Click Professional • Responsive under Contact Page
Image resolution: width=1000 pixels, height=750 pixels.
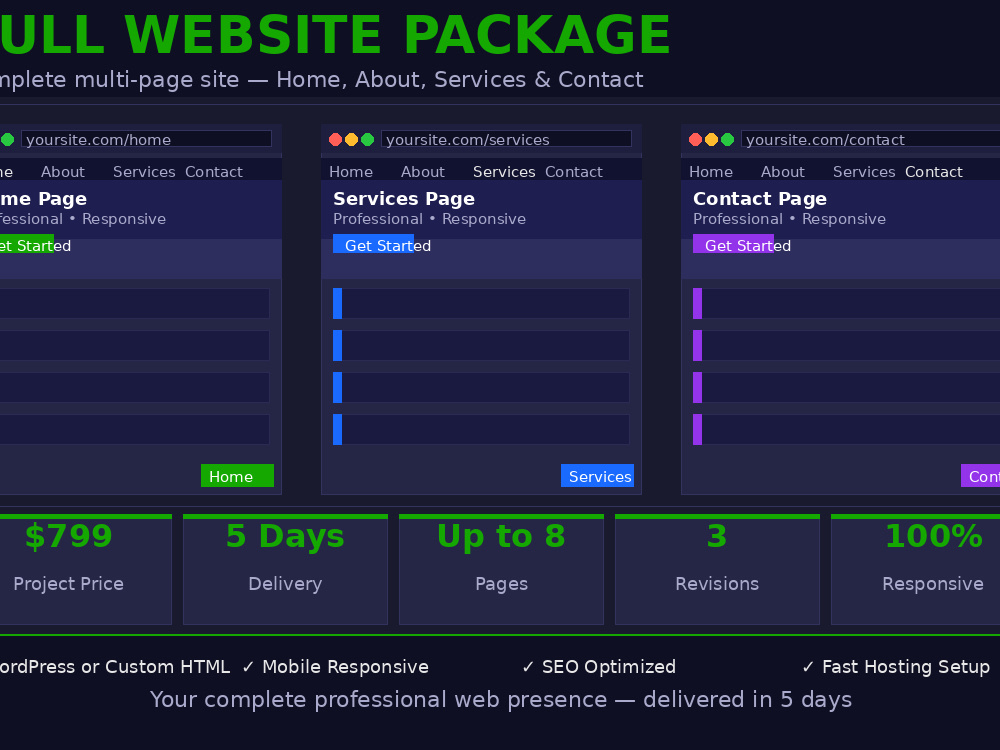tap(790, 219)
